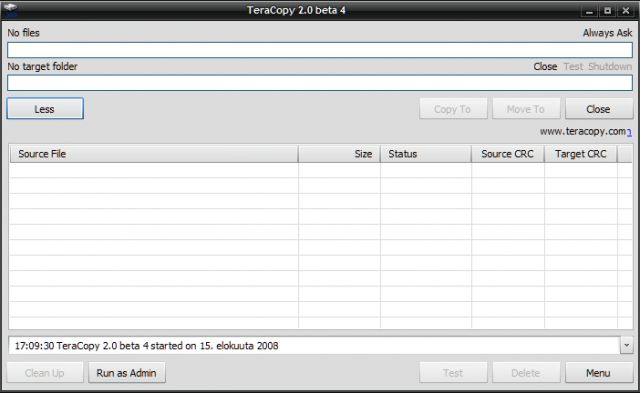
Task: Select the Test after-copy option text
Action: point(573,67)
